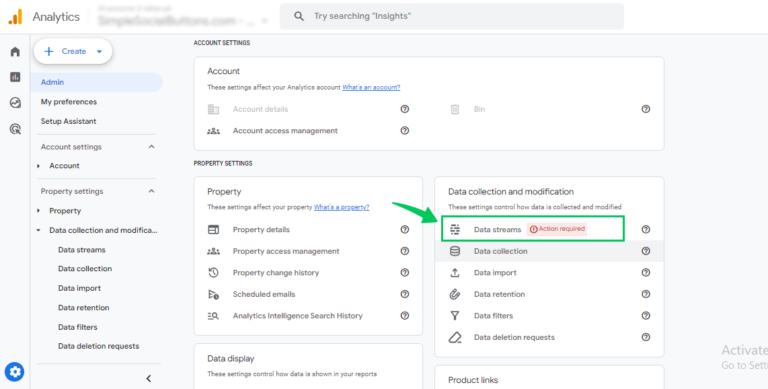Viewport: 768px width, 389px height.
Task: Click help icon next to Property details
Action: point(405,229)
